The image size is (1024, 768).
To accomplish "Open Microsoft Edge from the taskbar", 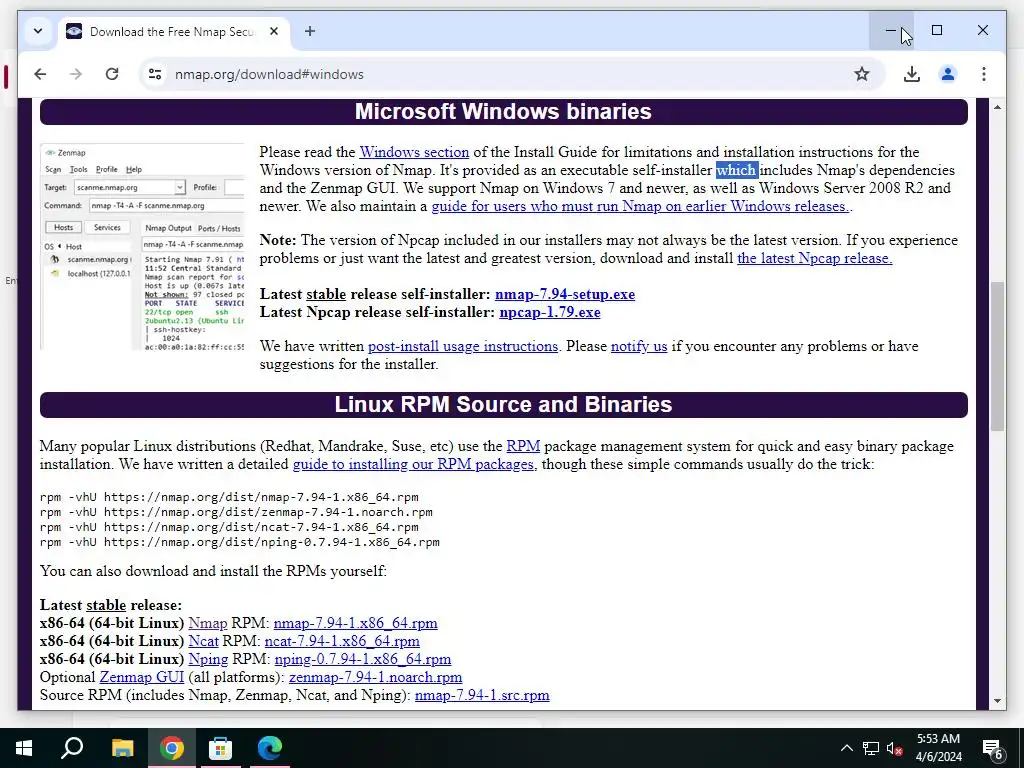I will click(x=269, y=748).
